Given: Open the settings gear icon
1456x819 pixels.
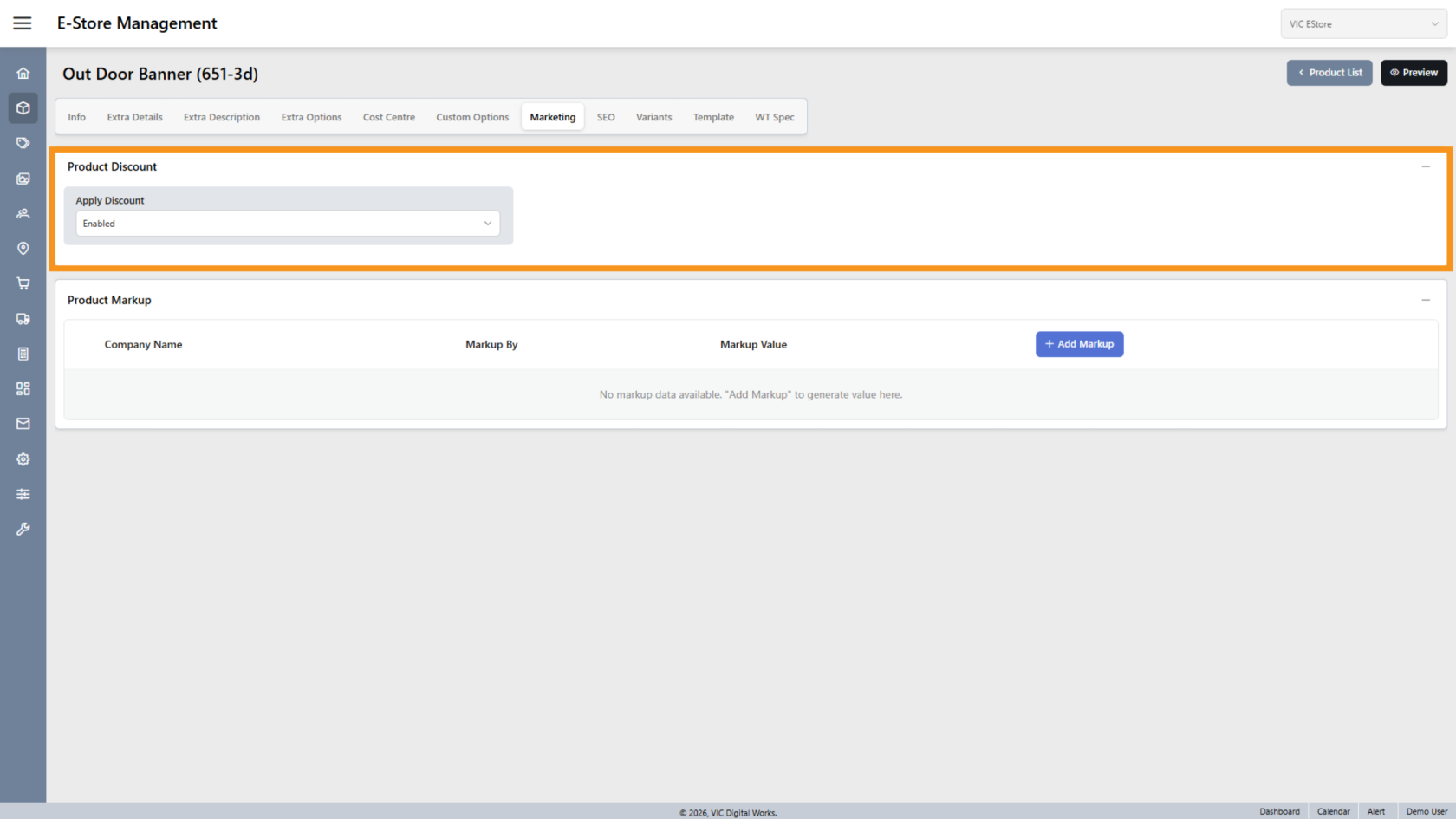Looking at the screenshot, I should pyautogui.click(x=23, y=459).
